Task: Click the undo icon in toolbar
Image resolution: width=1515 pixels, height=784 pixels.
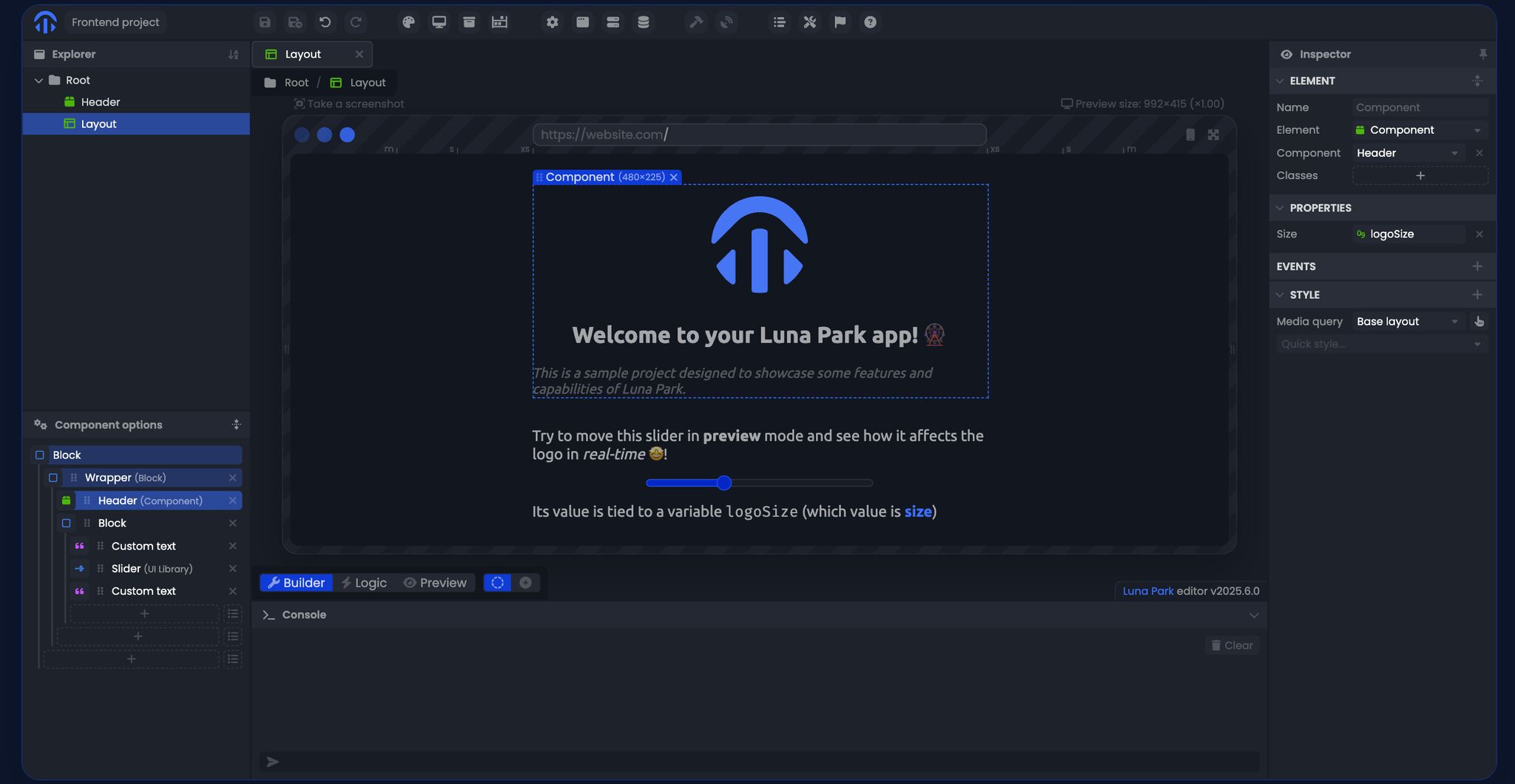Action: coord(325,22)
